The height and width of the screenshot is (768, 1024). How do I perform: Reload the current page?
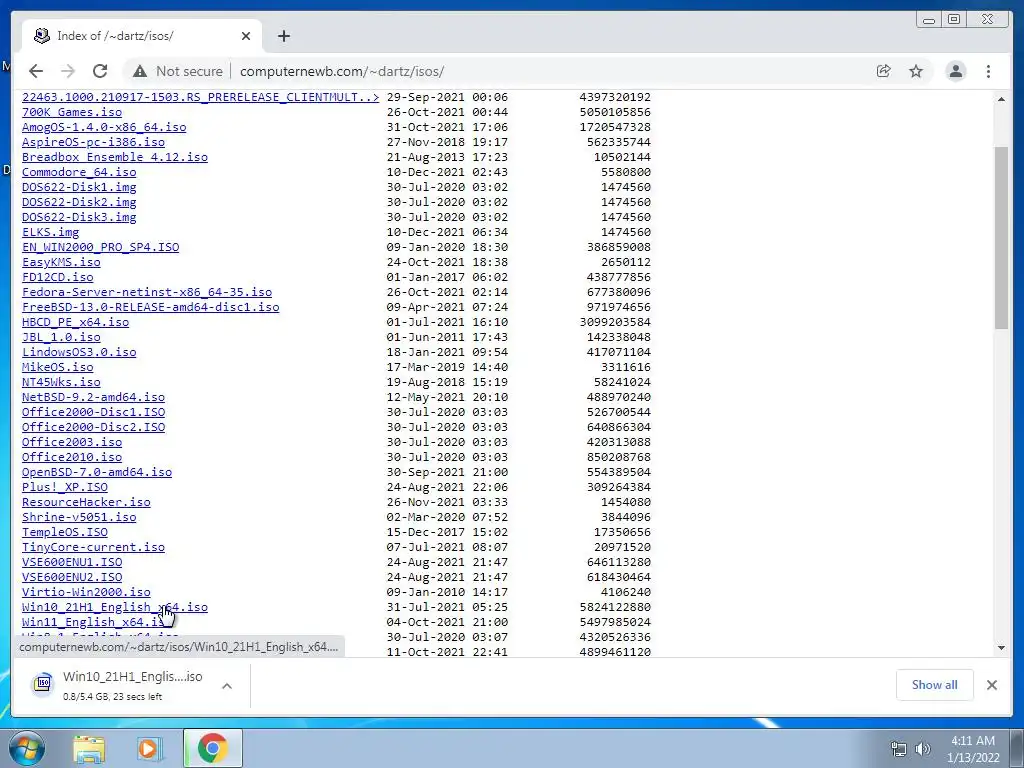(x=100, y=71)
